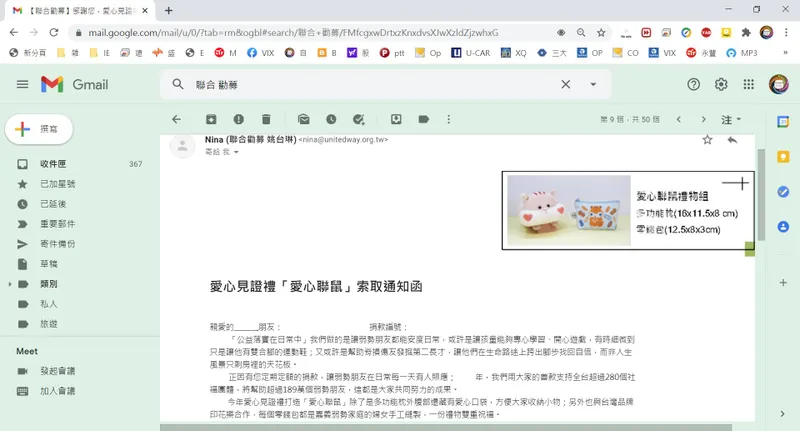Image resolution: width=800 pixels, height=431 pixels.
Task: Open the Google apps grid
Action: [748, 84]
